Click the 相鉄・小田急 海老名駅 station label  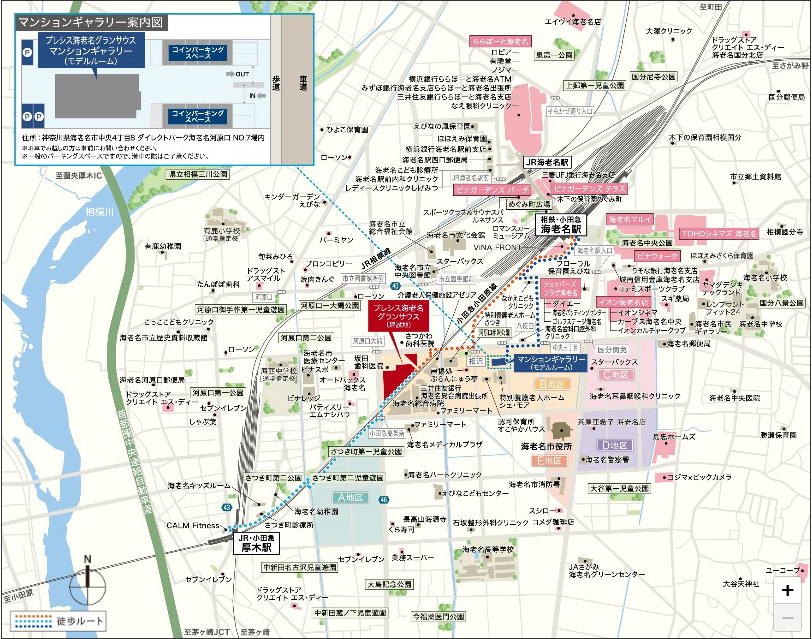click(x=561, y=226)
